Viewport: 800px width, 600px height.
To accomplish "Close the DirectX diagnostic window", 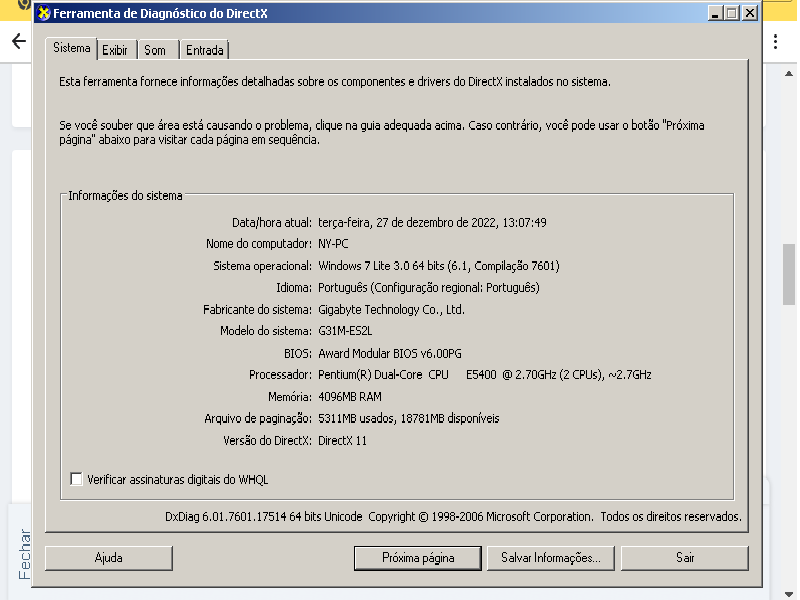I will pos(749,13).
